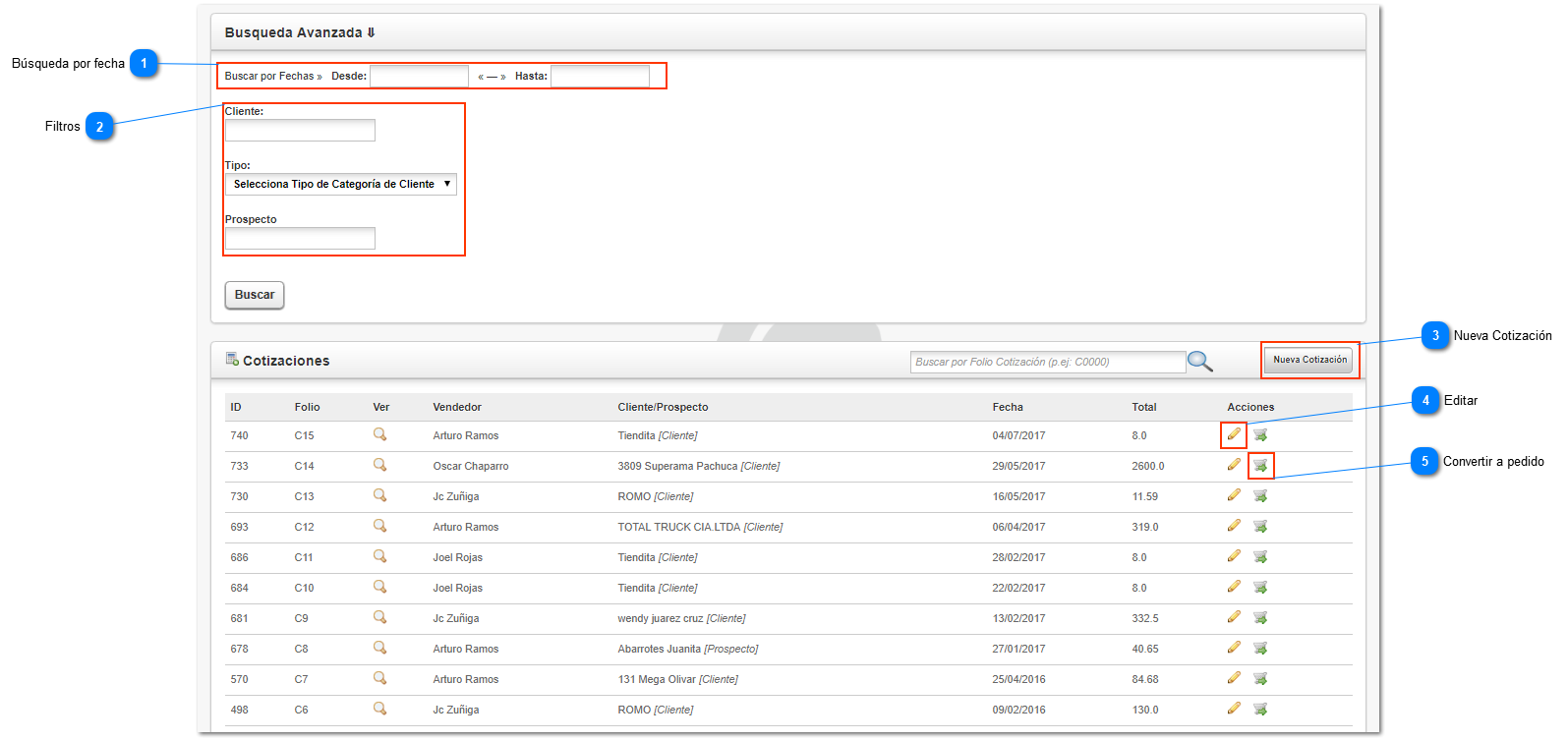The height and width of the screenshot is (741, 1568).
Task: Select the Abarrotes Juanita prospect cell
Action: pos(688,649)
